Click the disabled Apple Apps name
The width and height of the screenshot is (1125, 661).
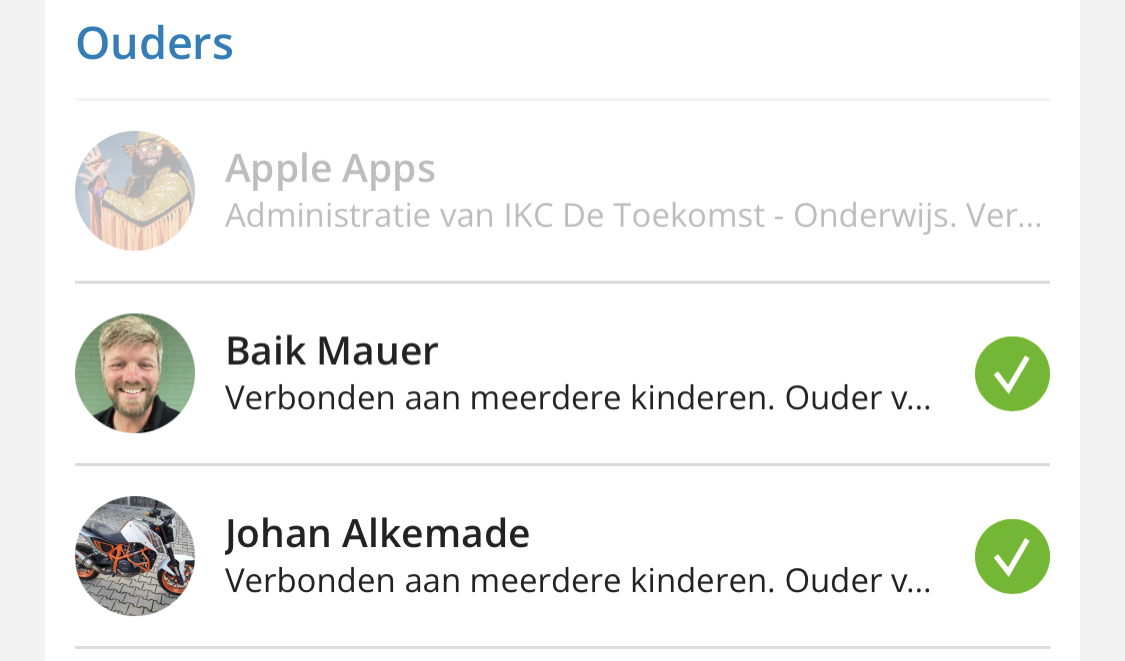(330, 170)
